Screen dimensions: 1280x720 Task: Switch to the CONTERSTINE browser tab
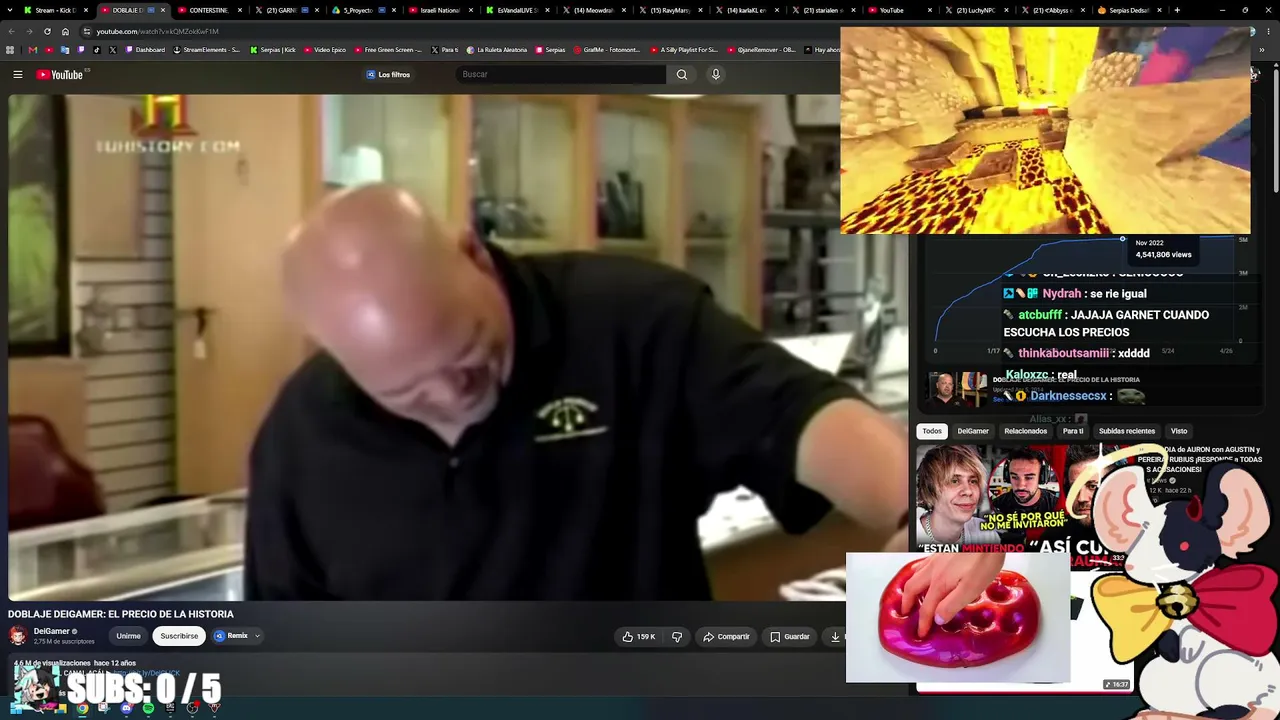(209, 10)
